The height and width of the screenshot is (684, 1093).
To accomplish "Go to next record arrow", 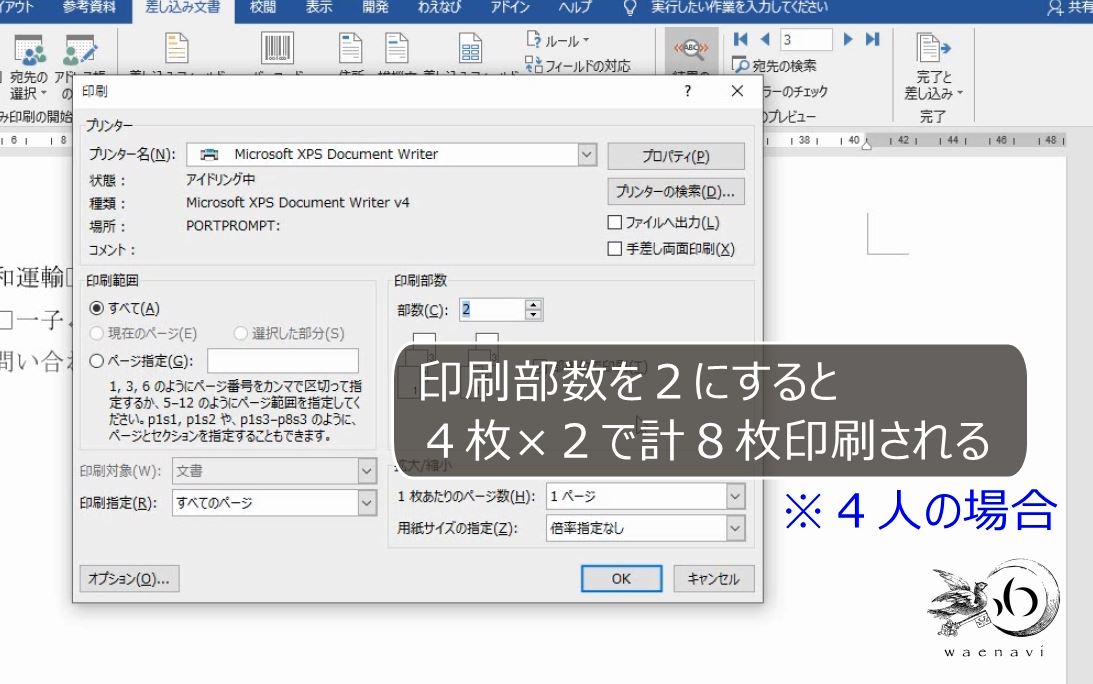I will point(848,39).
